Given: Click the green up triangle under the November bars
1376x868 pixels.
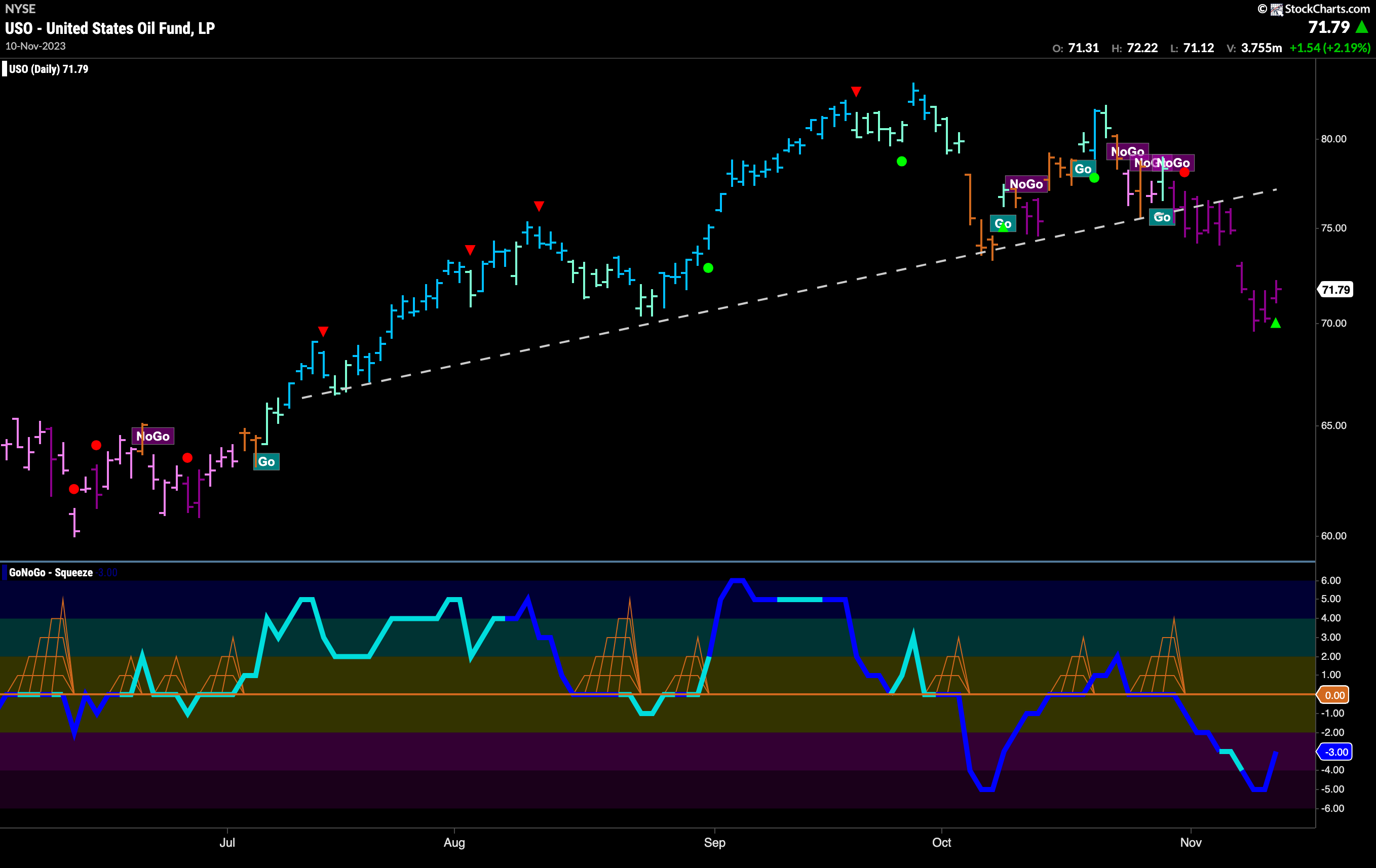Looking at the screenshot, I should coord(1275,323).
